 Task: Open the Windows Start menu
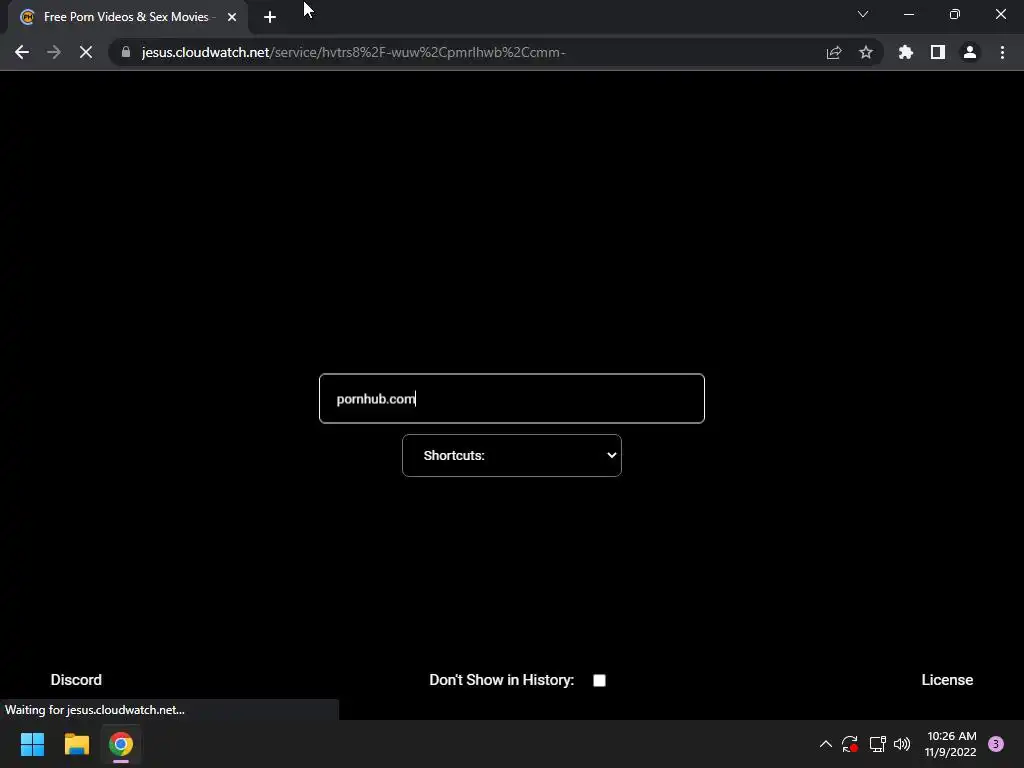32,744
